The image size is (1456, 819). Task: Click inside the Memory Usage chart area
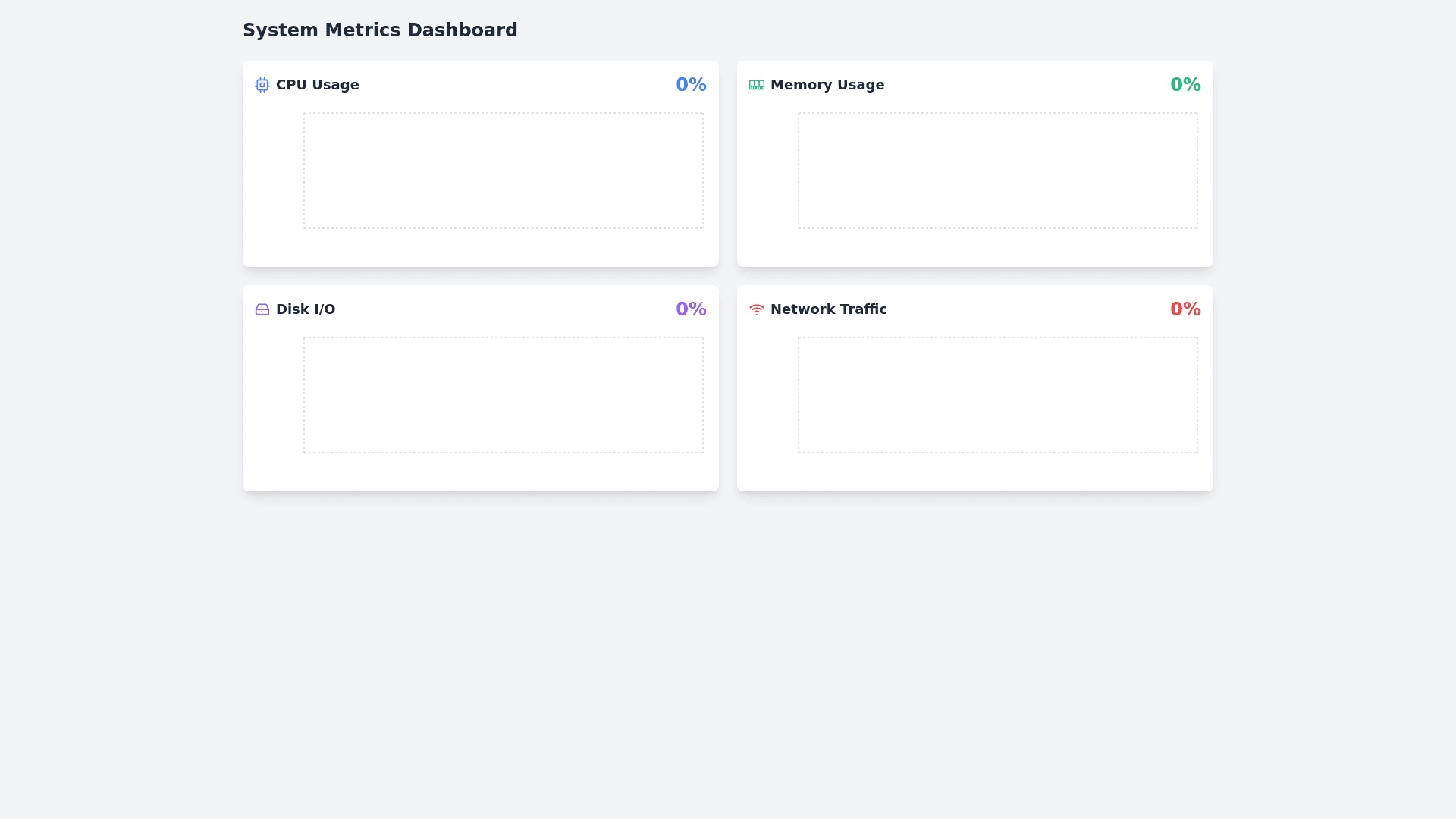tap(998, 171)
